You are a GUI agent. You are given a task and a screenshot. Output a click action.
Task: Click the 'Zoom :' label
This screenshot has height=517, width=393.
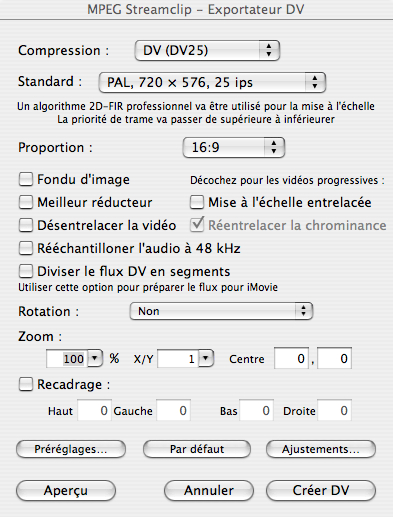[40, 337]
